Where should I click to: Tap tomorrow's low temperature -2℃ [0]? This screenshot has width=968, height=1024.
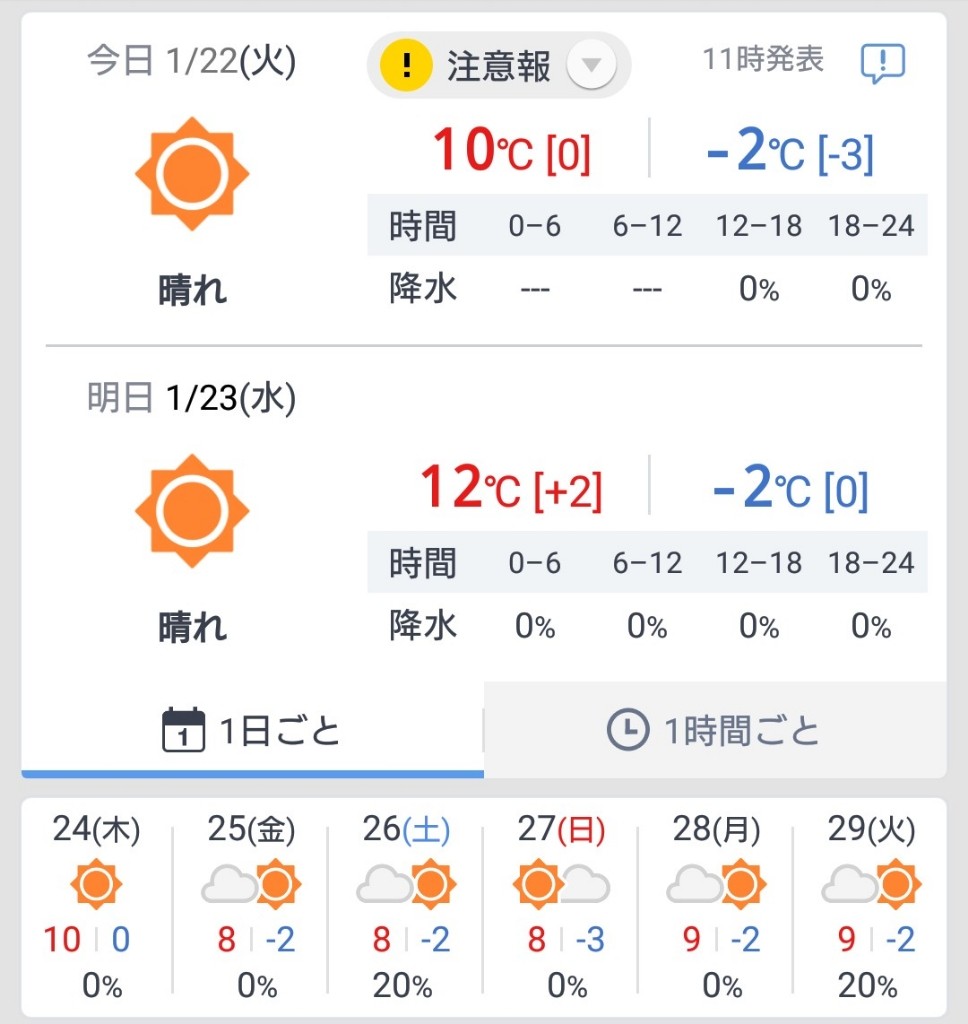pyautogui.click(x=791, y=487)
